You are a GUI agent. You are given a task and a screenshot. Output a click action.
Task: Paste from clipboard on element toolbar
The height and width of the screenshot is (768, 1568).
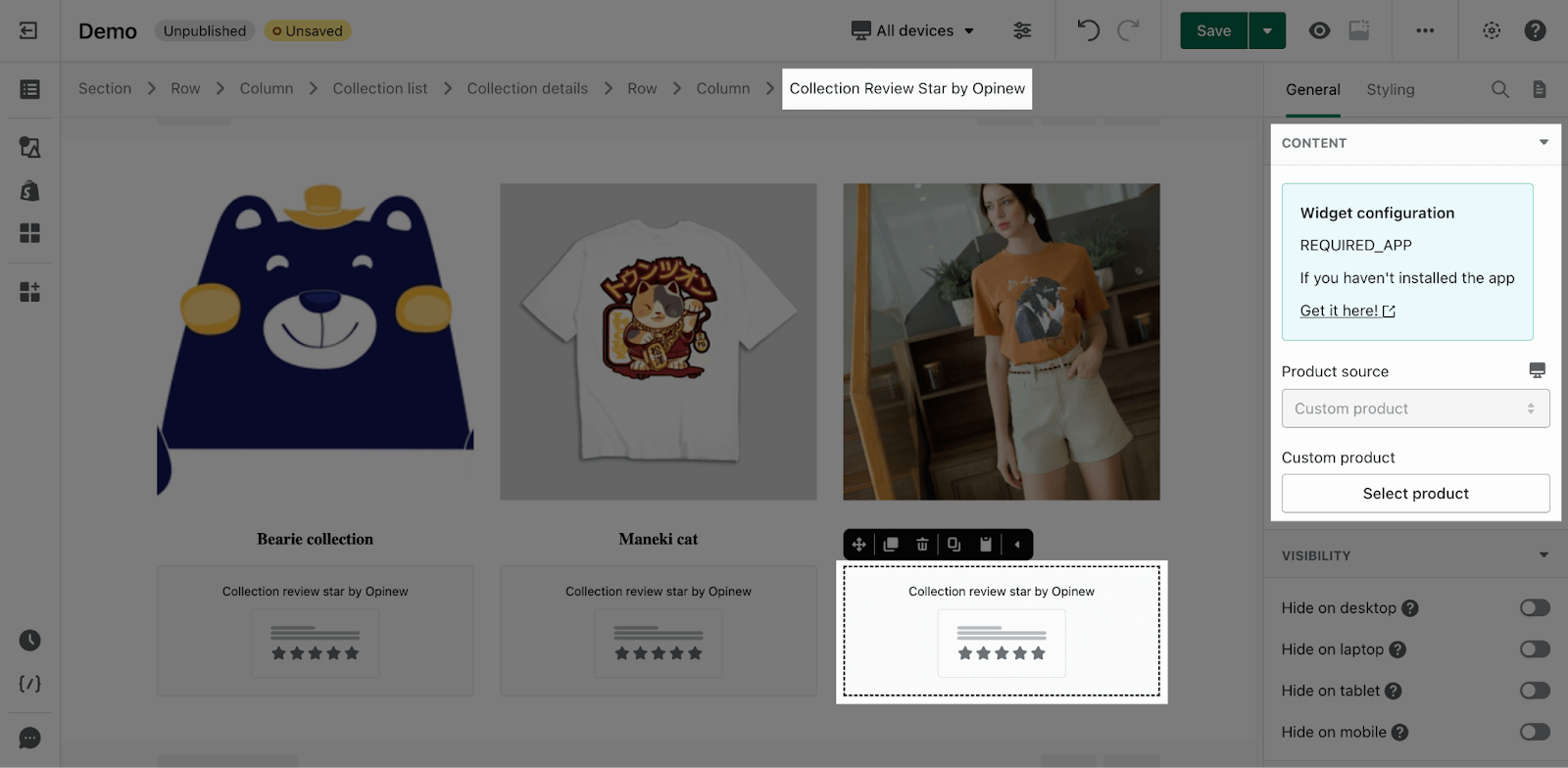[x=986, y=545]
